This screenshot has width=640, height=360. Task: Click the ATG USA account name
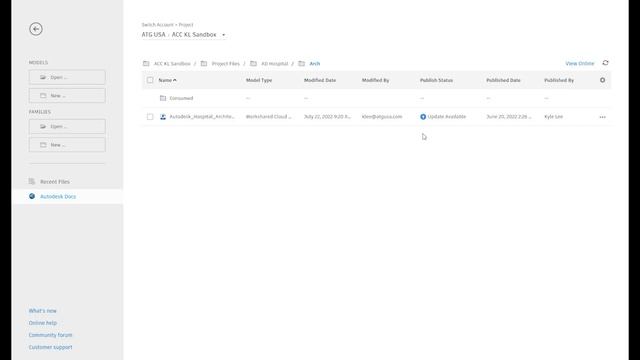coord(153,35)
